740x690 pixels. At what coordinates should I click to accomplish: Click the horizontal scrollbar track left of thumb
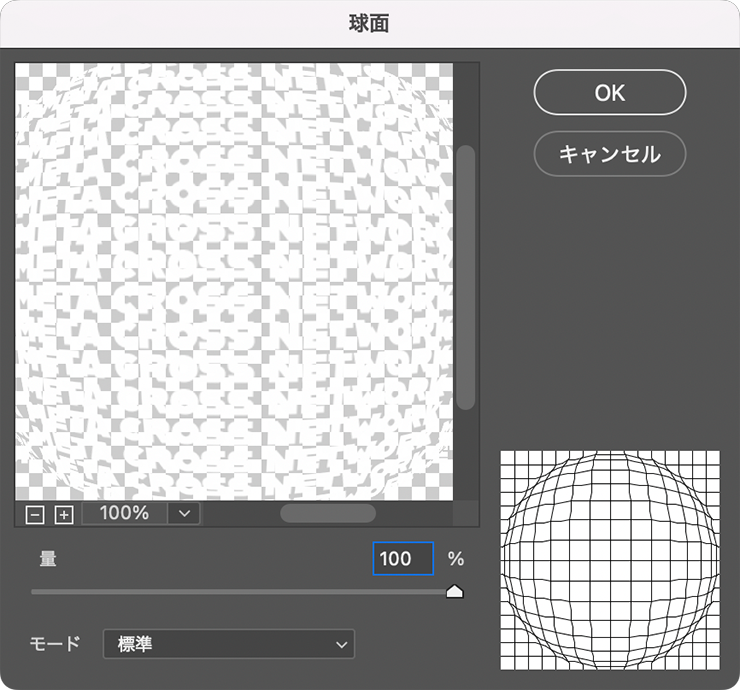click(240, 513)
